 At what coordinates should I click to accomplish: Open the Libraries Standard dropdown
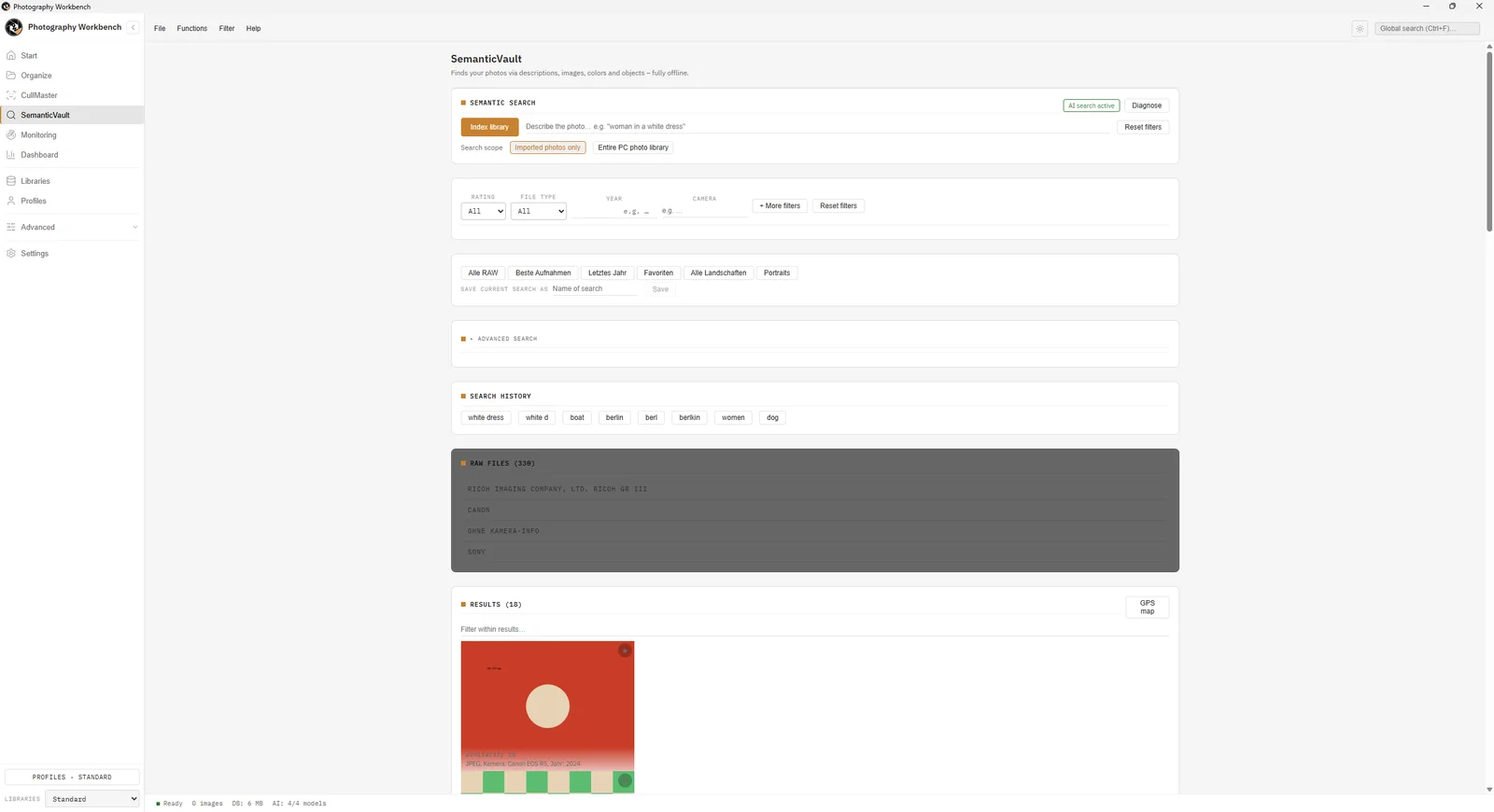92,799
